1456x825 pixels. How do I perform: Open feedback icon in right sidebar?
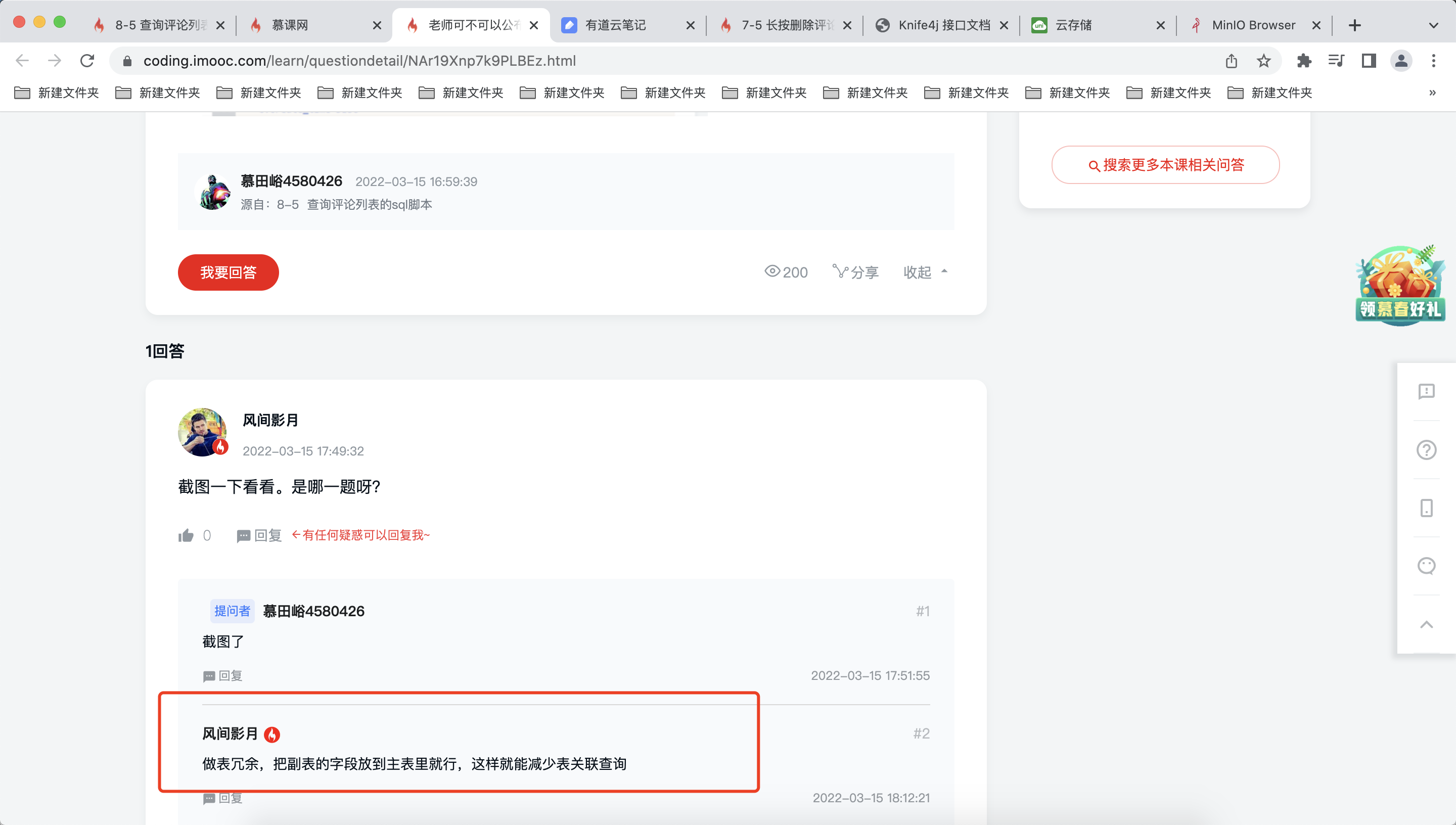[1426, 392]
